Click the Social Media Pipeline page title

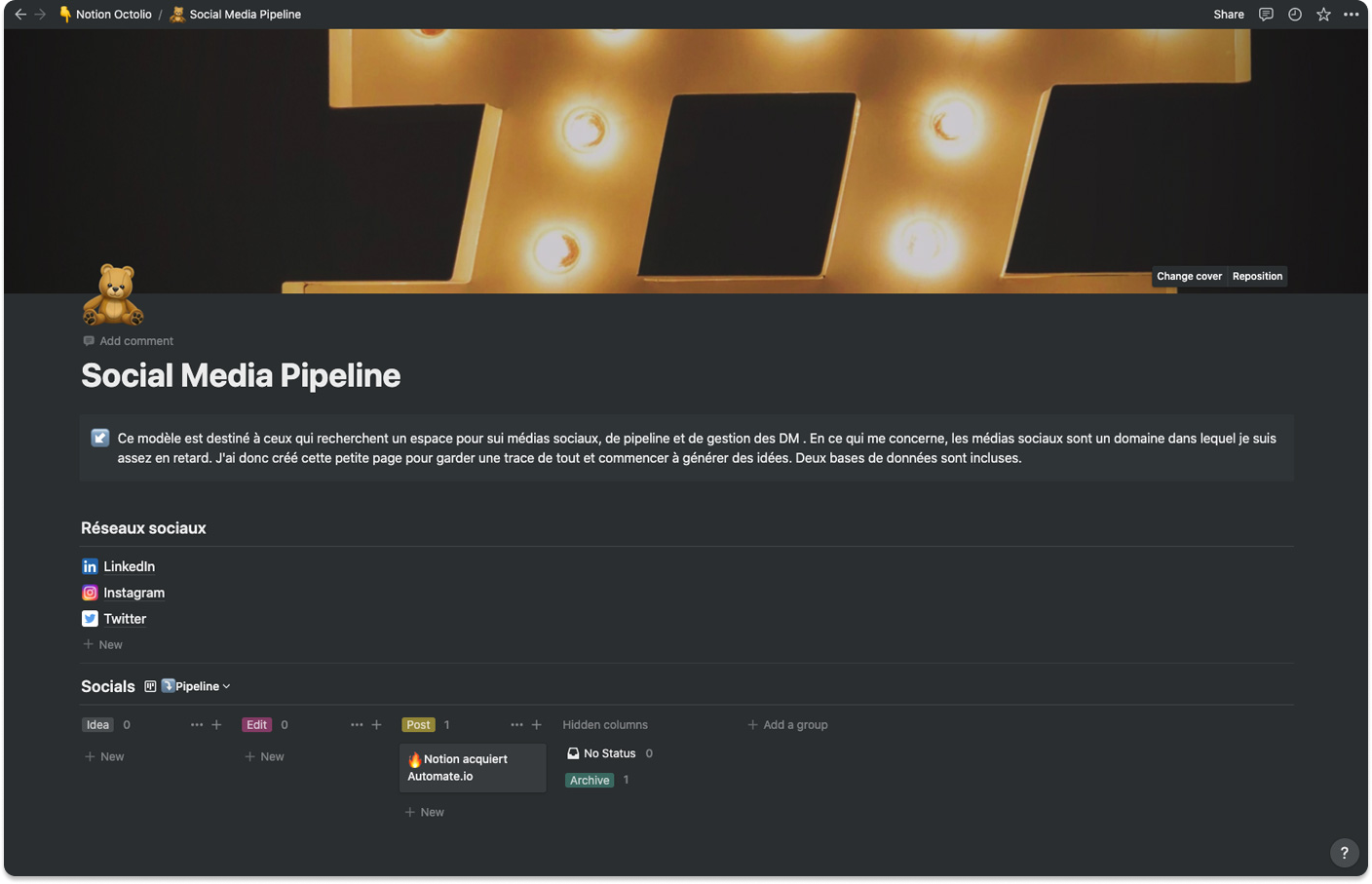(241, 376)
